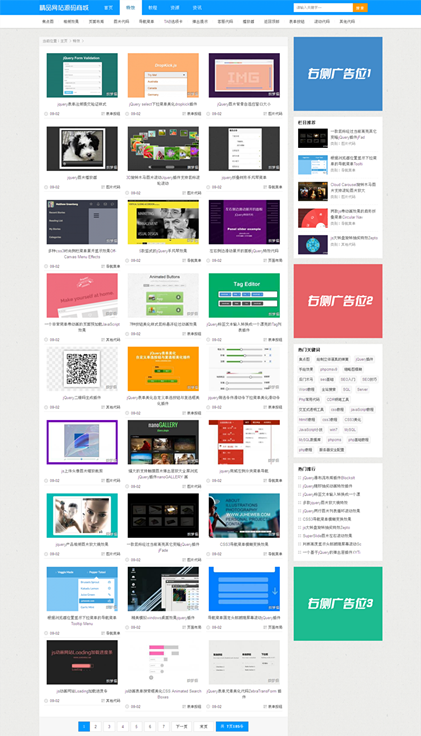This screenshot has width=421, height=736.
Task: Open the js Loading progress bar thumbnail
Action: pos(82,662)
